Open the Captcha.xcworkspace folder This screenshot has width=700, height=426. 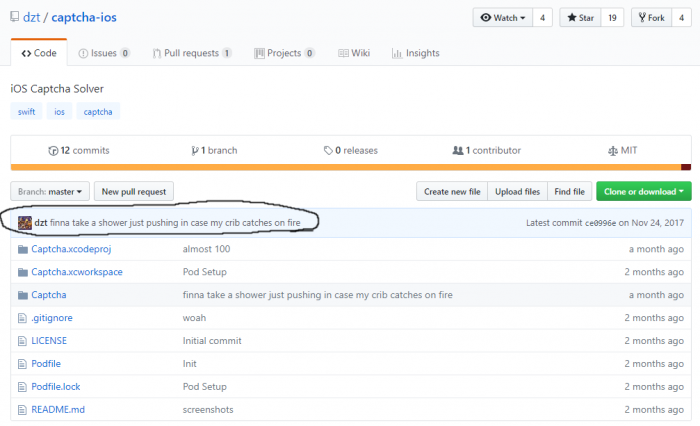[77, 272]
